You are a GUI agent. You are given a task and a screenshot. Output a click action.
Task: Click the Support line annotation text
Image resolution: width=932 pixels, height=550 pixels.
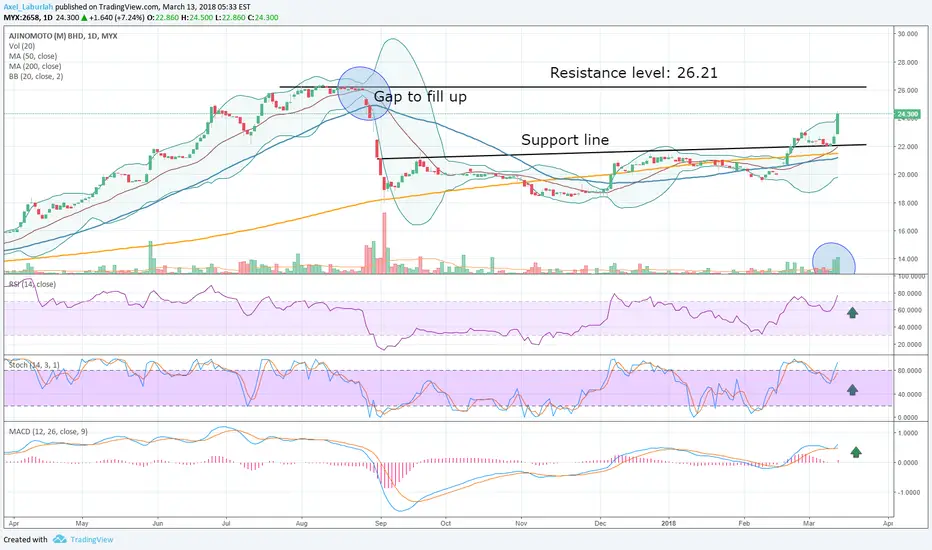pos(565,140)
